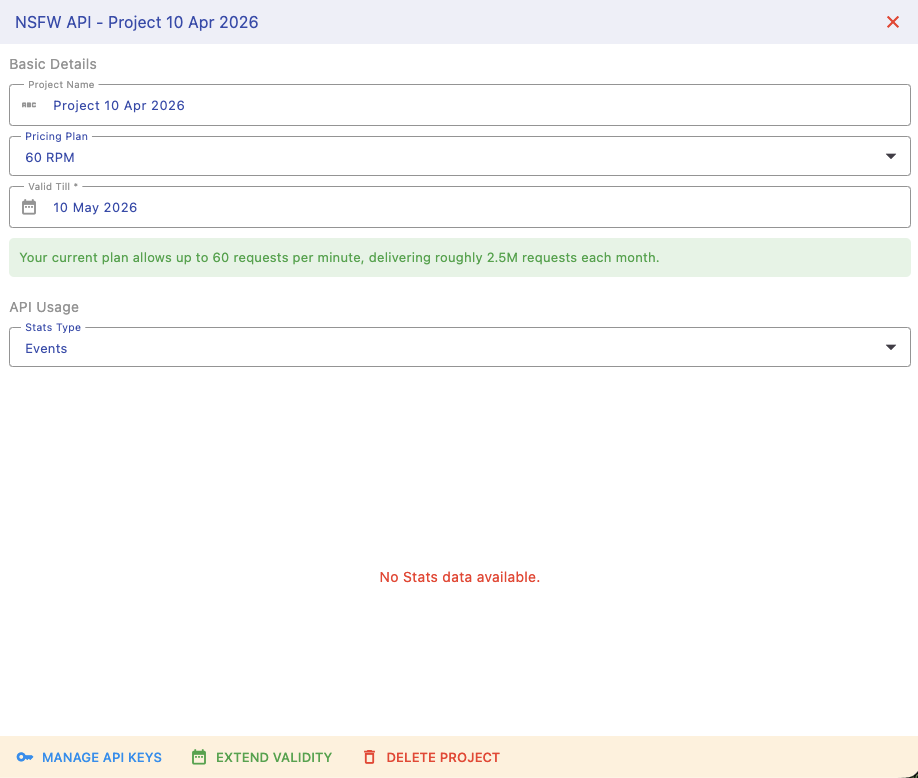Open the Pricing Plan field showing 60 RPM

pos(450,157)
